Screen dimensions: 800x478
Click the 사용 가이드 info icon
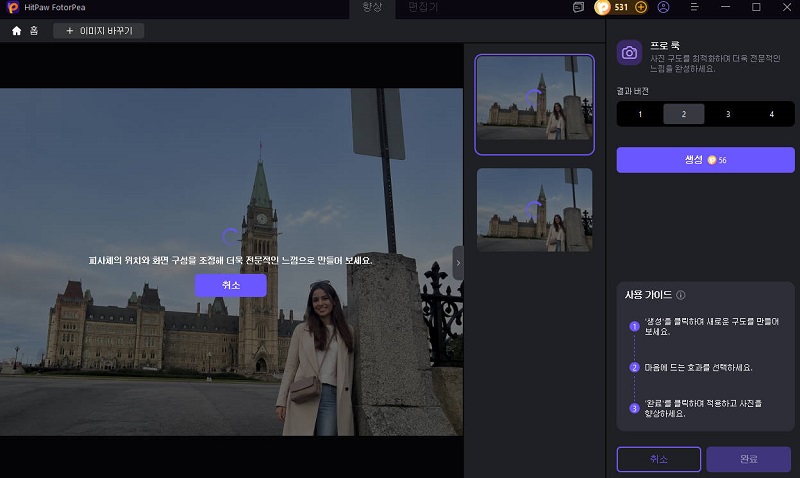click(x=681, y=295)
